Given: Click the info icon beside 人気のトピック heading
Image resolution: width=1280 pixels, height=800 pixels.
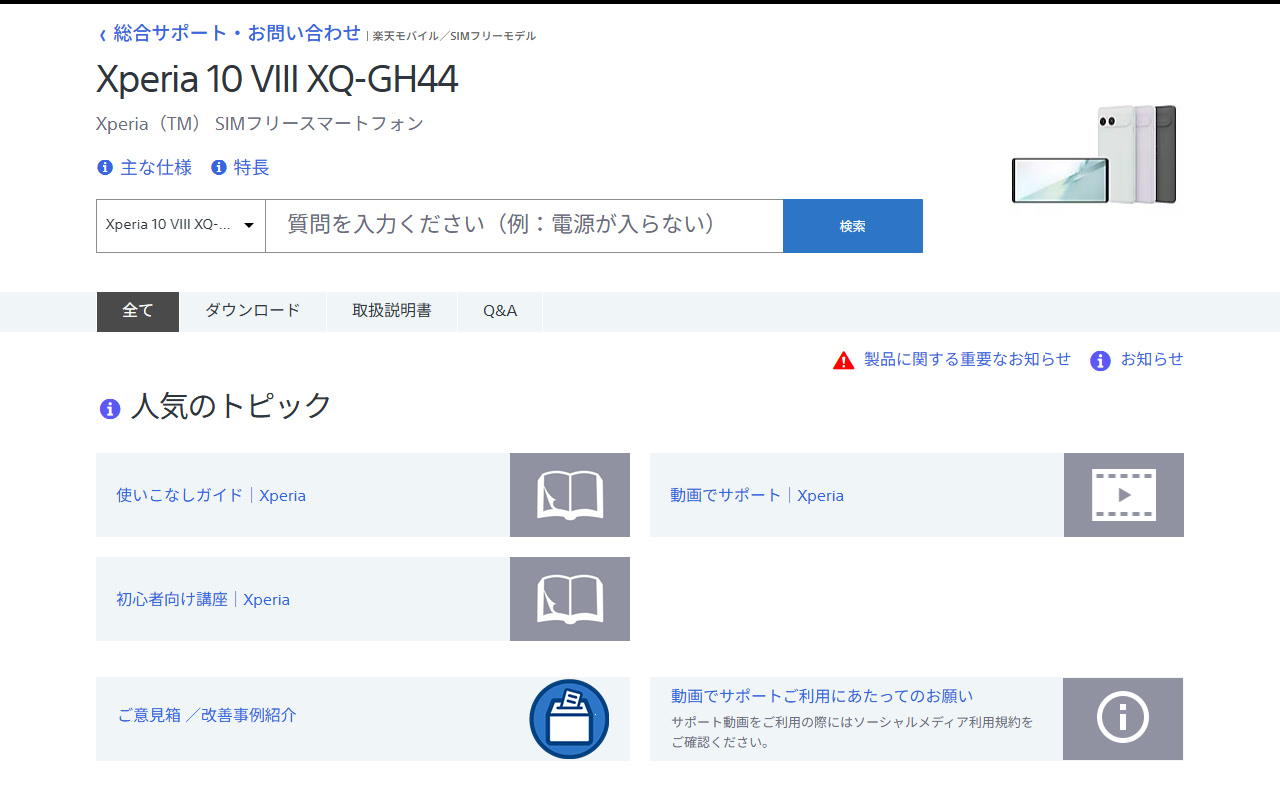Looking at the screenshot, I should click(110, 408).
